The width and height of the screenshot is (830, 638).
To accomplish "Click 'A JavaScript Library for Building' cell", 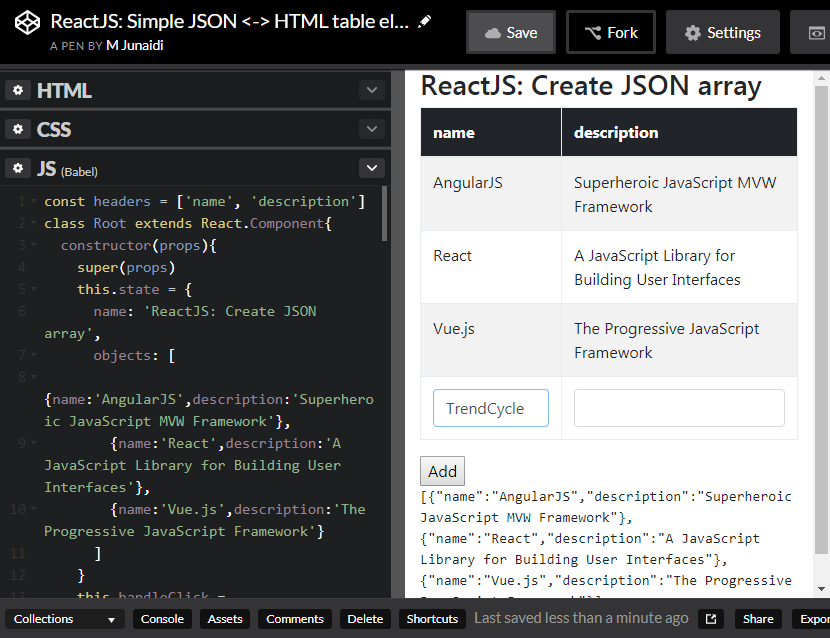I will [679, 267].
